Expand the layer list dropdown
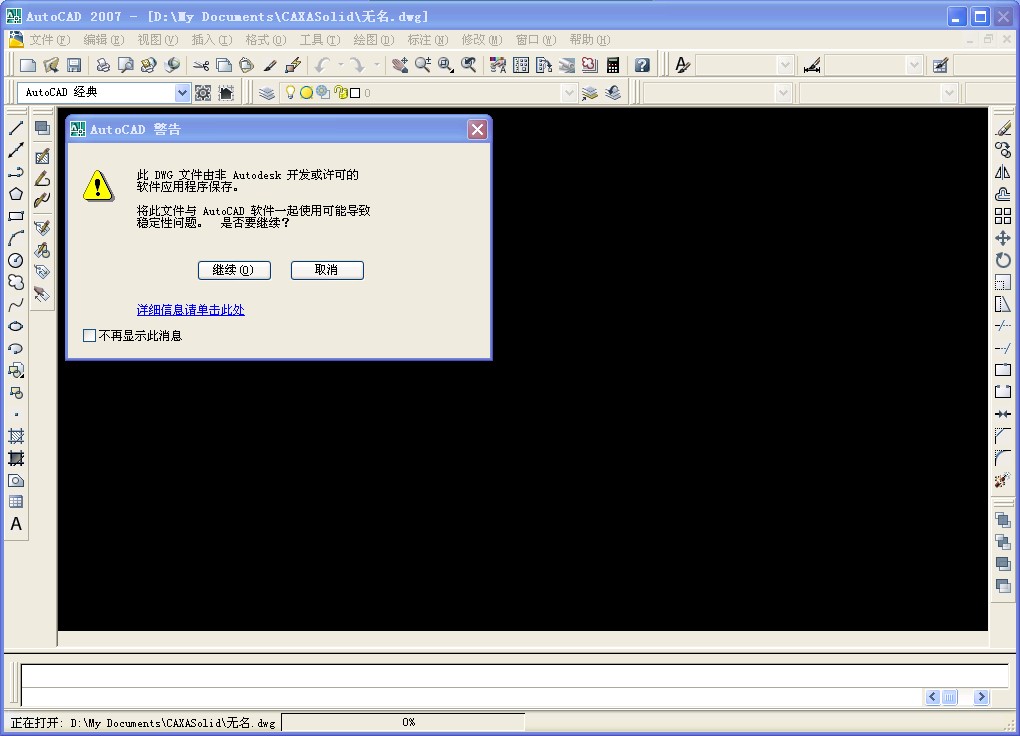 pos(569,92)
